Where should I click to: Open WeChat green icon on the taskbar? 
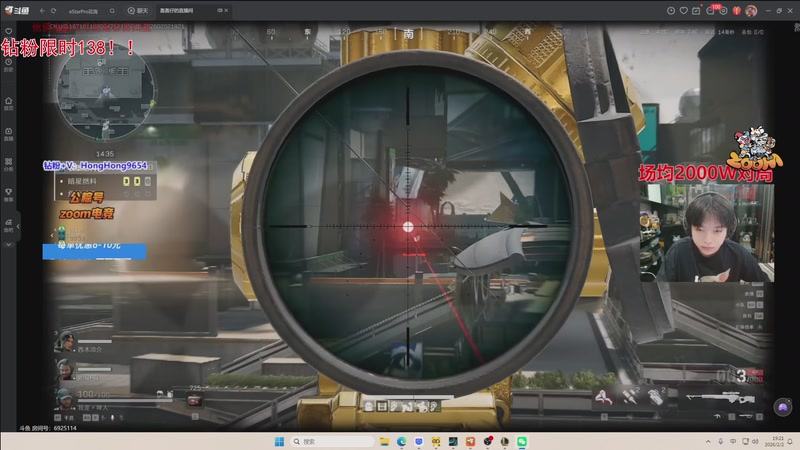(x=522, y=442)
